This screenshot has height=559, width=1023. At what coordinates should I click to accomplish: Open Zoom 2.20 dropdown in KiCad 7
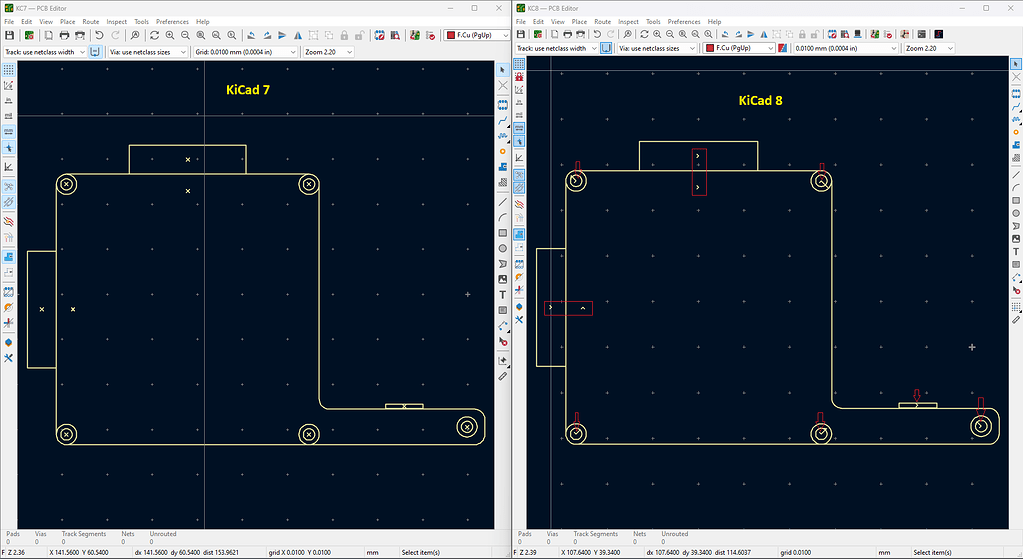click(x=328, y=52)
